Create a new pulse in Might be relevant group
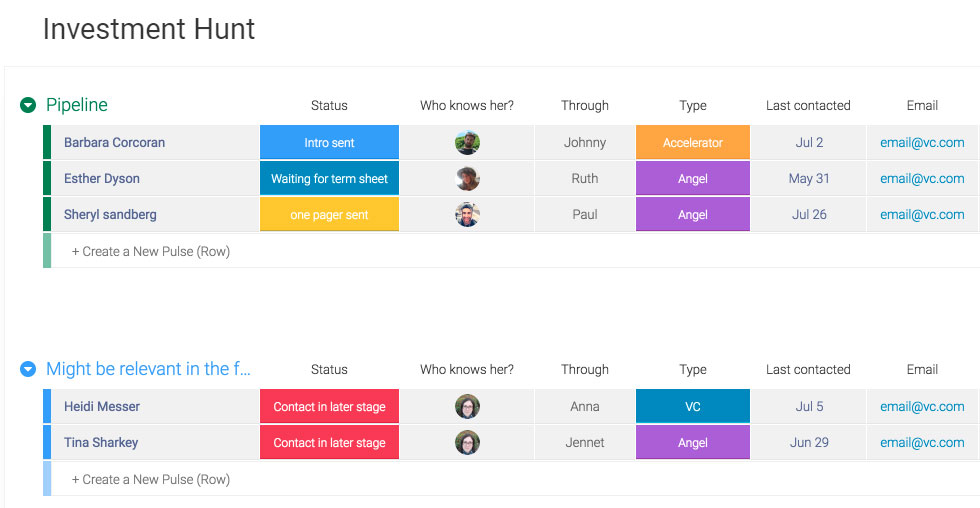The width and height of the screenshot is (980, 508). [151, 479]
